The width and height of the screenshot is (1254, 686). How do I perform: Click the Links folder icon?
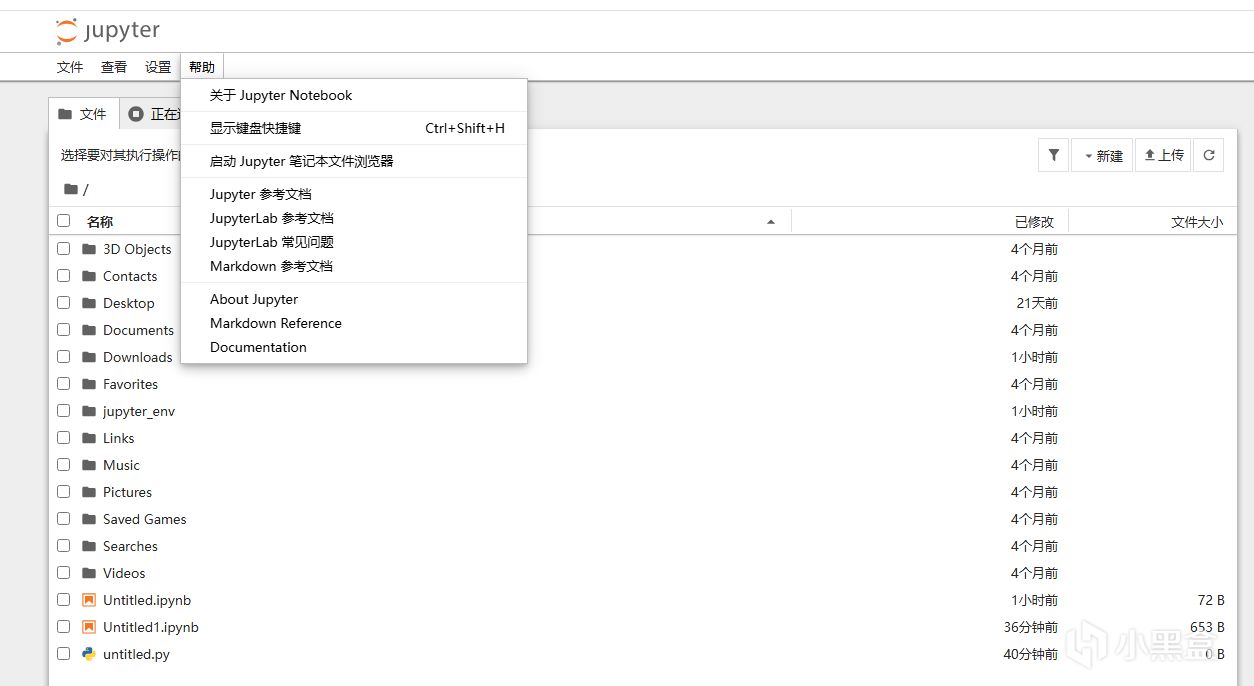89,438
